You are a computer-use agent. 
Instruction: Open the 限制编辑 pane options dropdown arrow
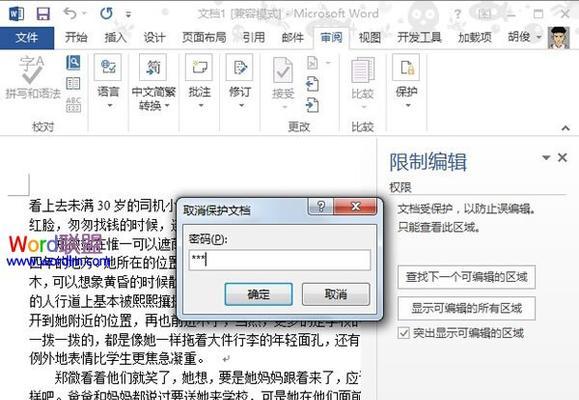pos(546,158)
